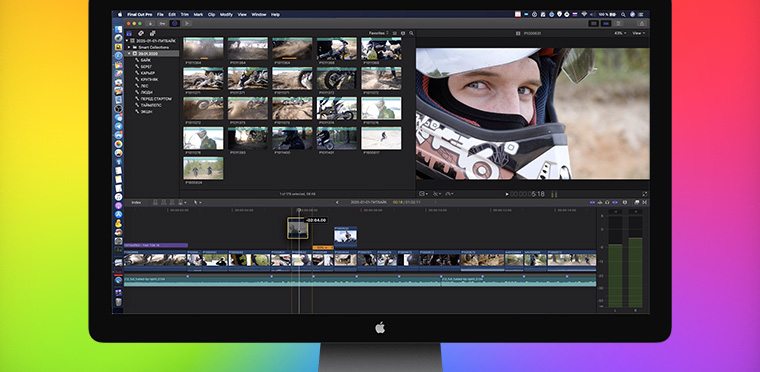Toggle timeline snapping
Image resolution: width=760 pixels, height=372 pixels.
(615, 202)
